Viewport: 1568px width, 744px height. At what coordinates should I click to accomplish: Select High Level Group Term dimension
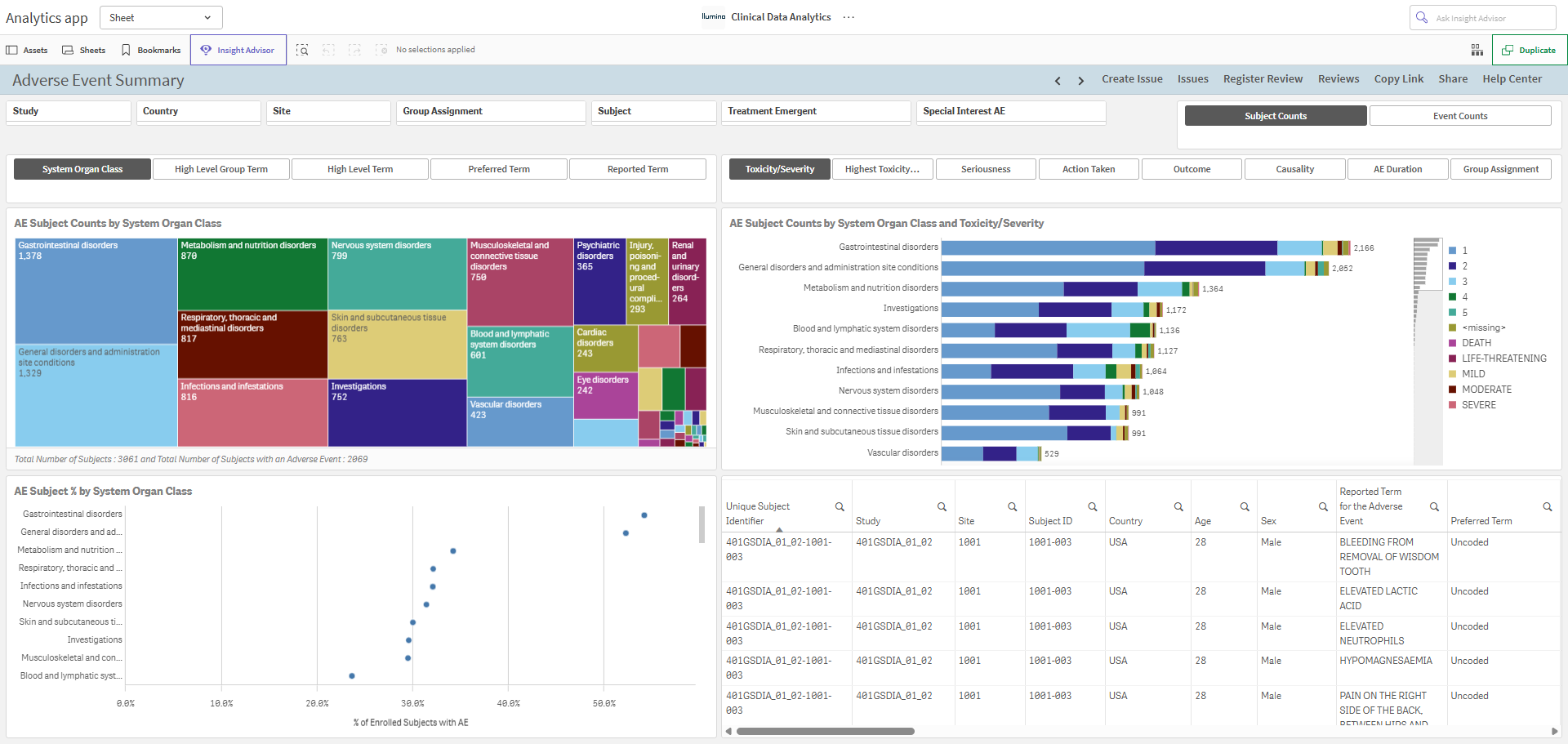click(x=221, y=169)
